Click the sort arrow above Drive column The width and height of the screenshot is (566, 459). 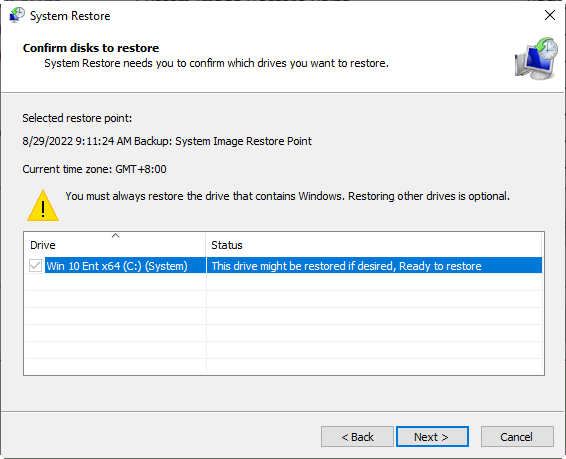(x=116, y=236)
